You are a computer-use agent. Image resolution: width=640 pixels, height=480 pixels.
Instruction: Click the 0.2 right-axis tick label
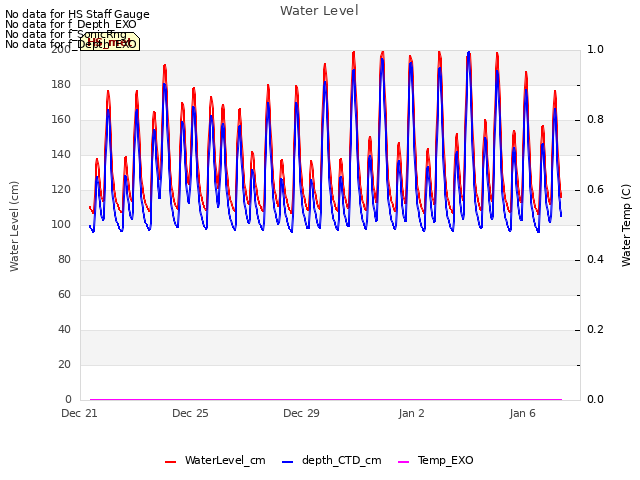(595, 329)
